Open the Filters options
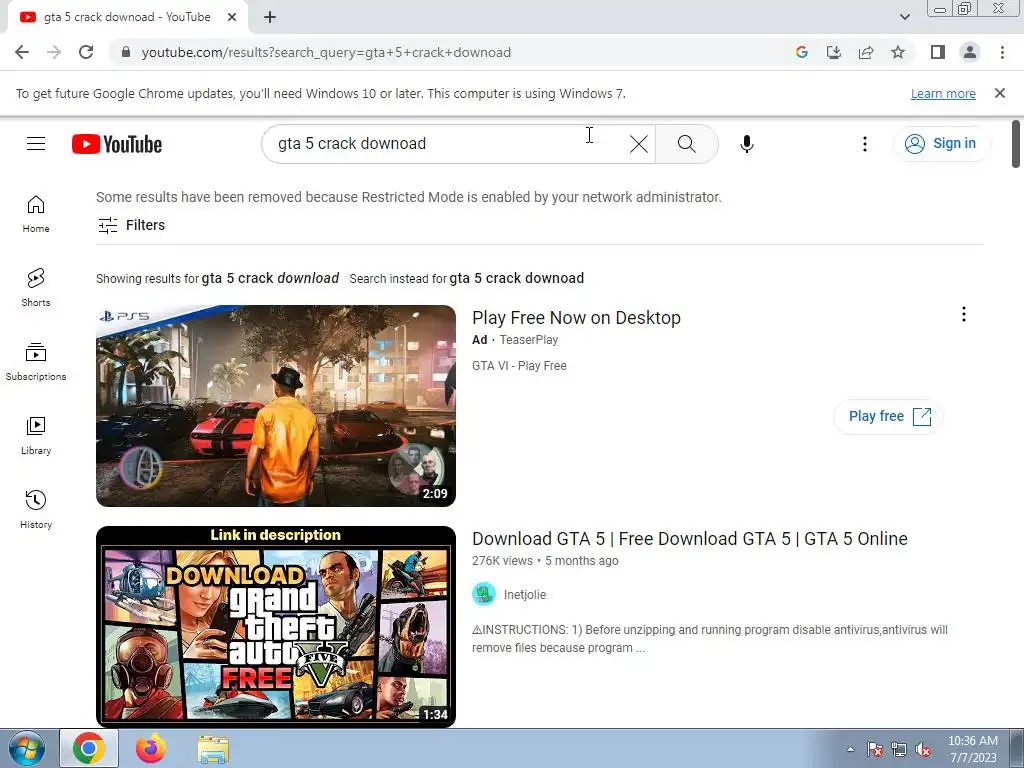 tap(131, 225)
